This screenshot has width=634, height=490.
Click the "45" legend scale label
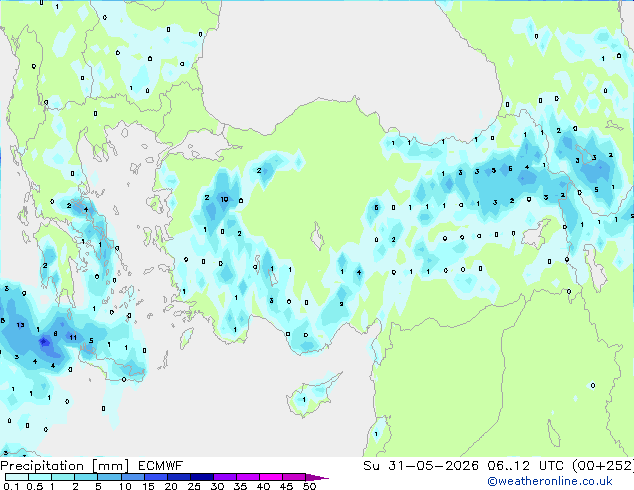pyautogui.click(x=286, y=486)
